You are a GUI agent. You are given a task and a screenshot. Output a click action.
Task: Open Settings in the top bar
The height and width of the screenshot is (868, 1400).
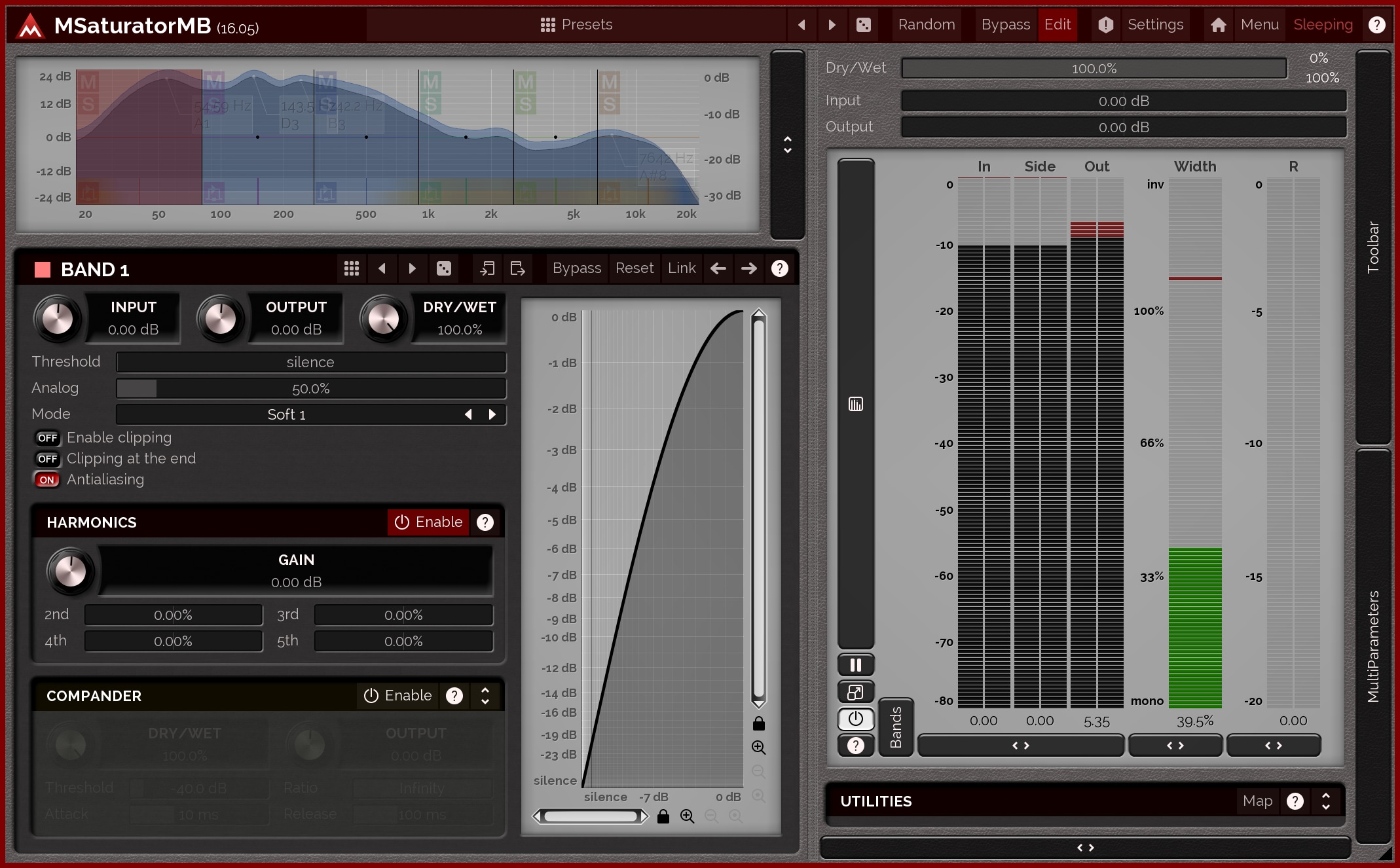coord(1155,25)
